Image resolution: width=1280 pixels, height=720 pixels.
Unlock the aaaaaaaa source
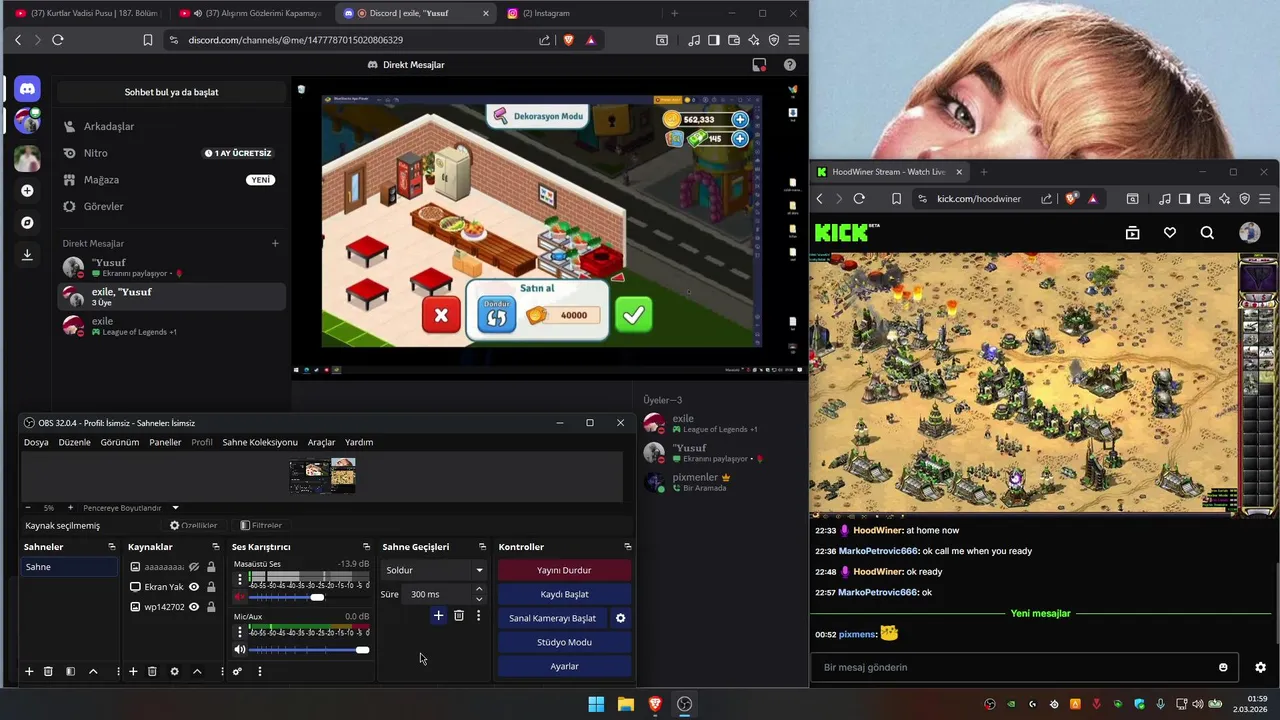[x=211, y=567]
